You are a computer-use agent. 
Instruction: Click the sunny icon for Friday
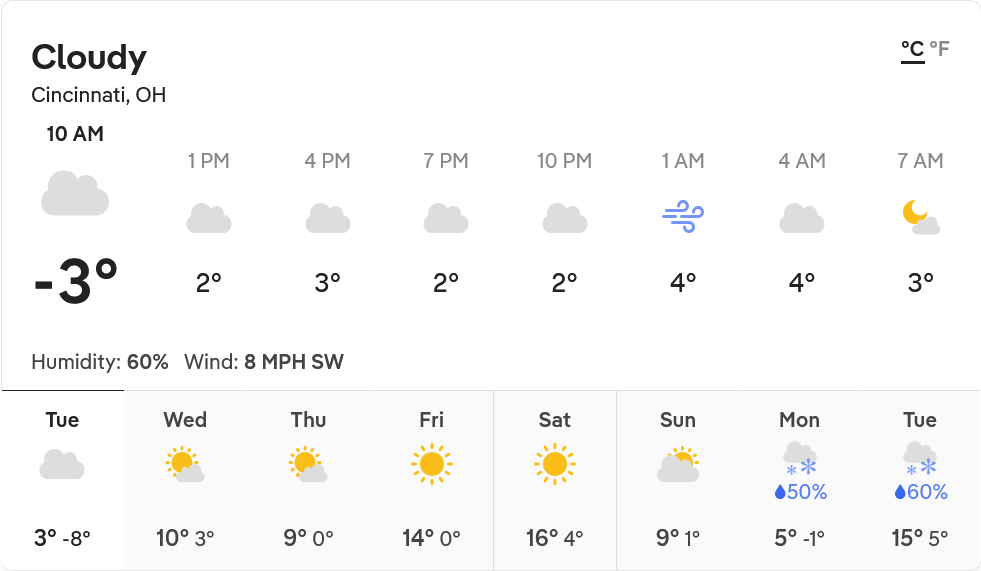[x=432, y=464]
